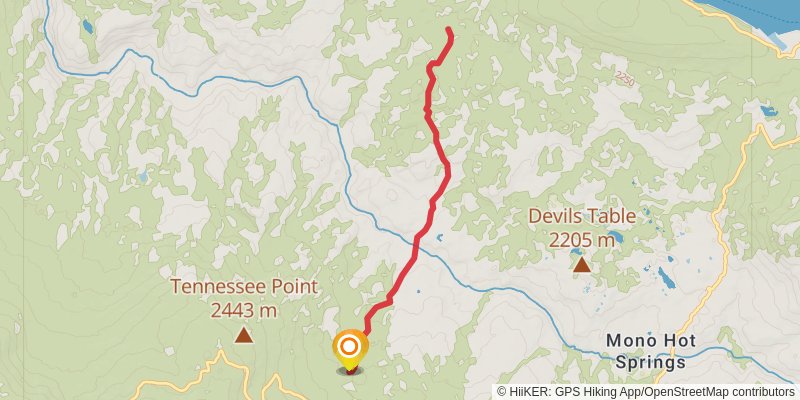Click the dark red marker under the pin

tap(349, 372)
